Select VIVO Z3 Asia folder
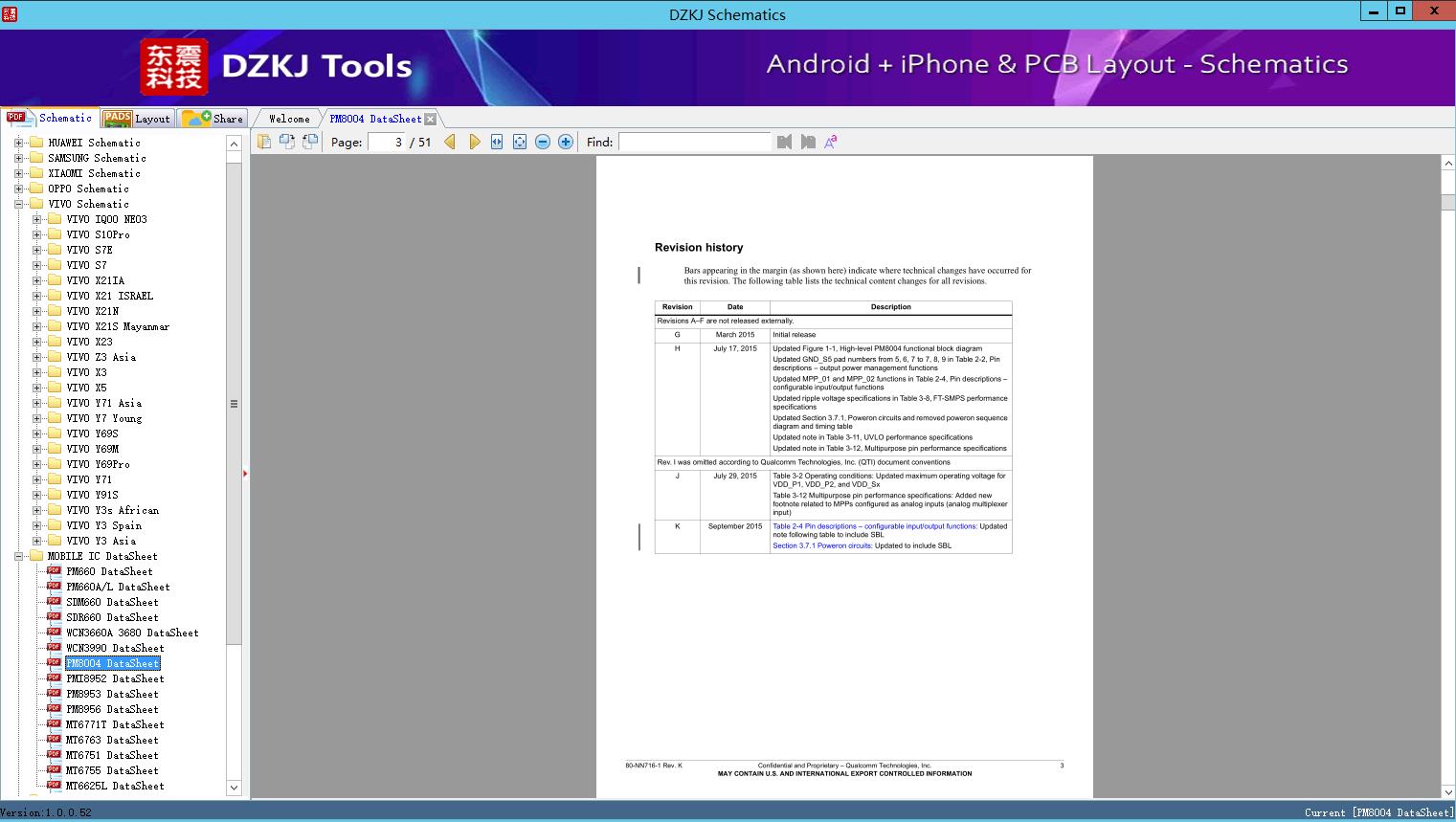 (101, 357)
